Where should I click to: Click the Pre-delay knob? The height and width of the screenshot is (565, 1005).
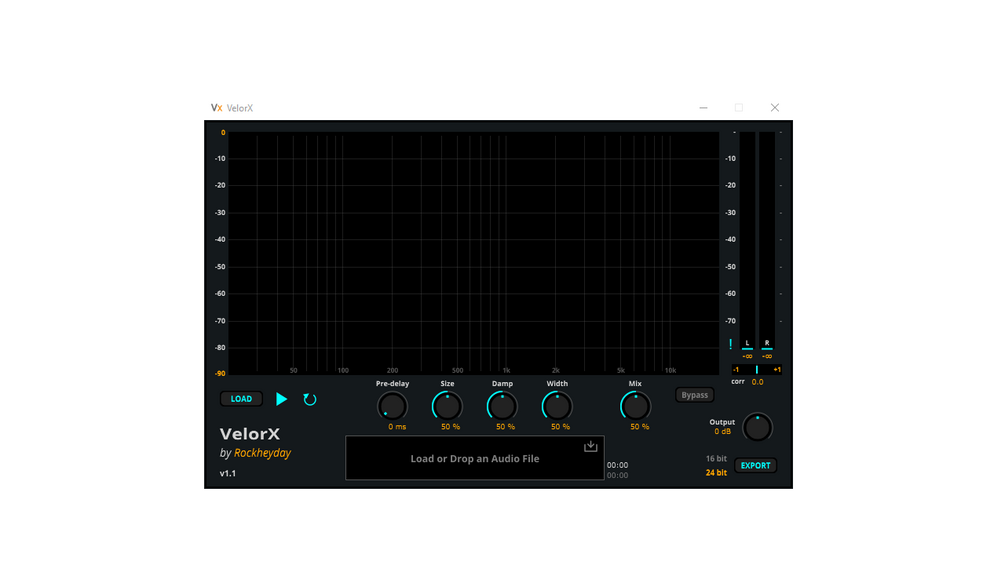[x=392, y=406]
